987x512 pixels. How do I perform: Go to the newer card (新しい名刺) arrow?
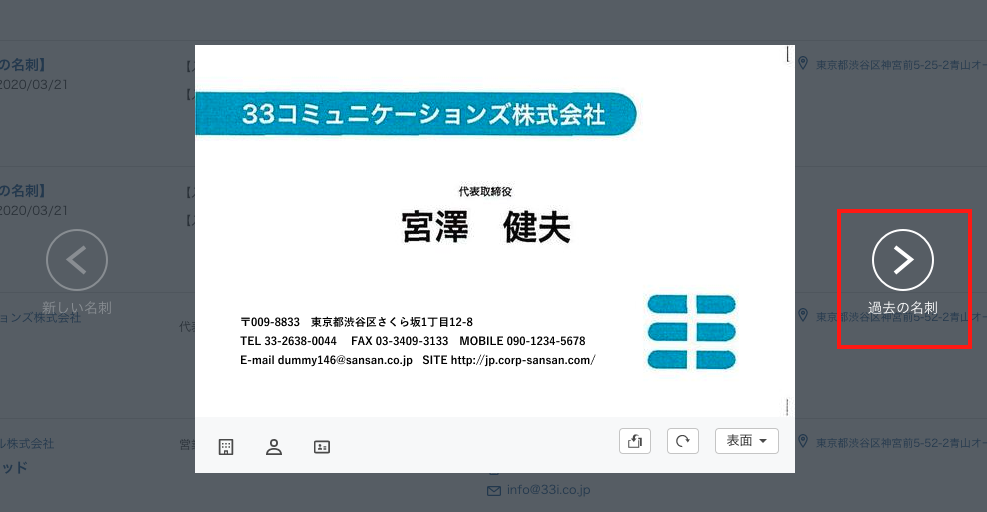coord(77,259)
